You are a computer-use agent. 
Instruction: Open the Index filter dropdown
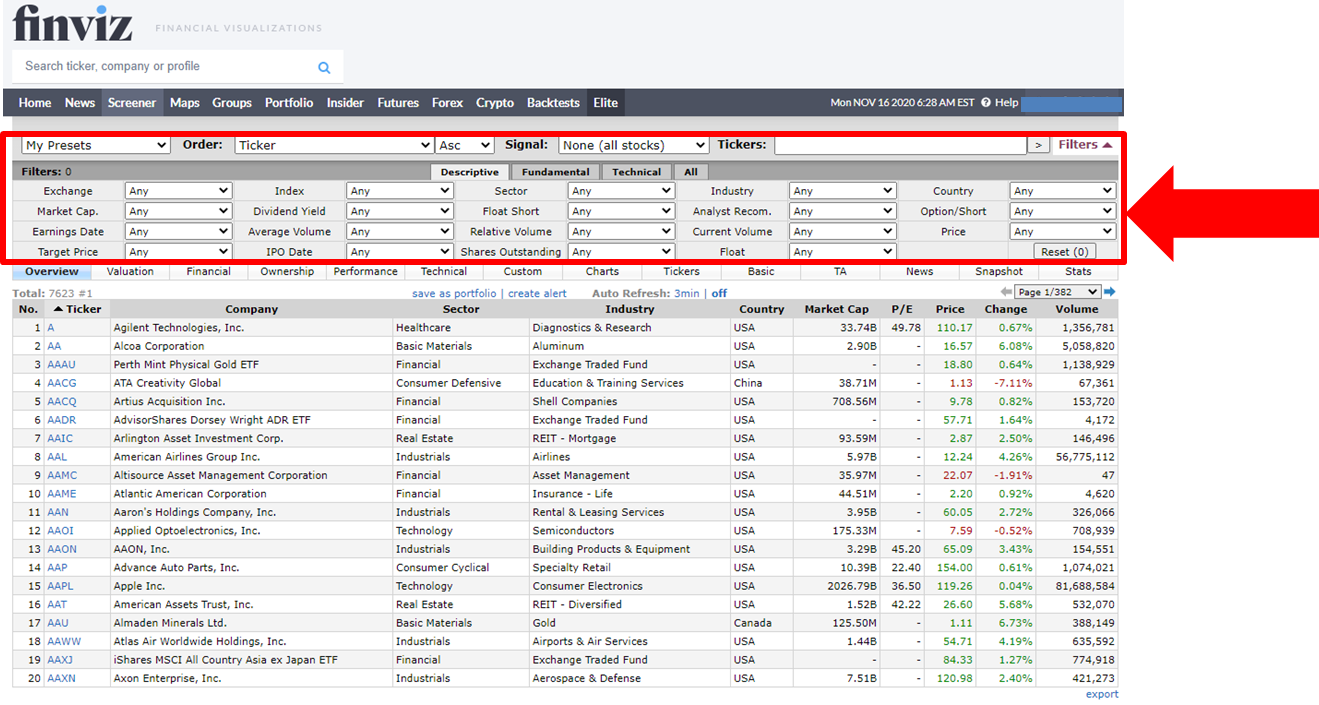tap(400, 191)
